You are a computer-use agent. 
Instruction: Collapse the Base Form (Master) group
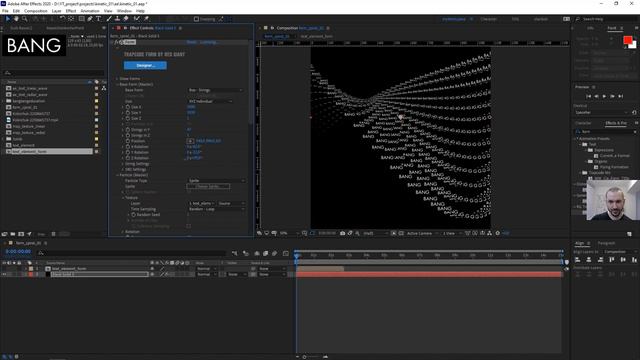[x=117, y=84]
